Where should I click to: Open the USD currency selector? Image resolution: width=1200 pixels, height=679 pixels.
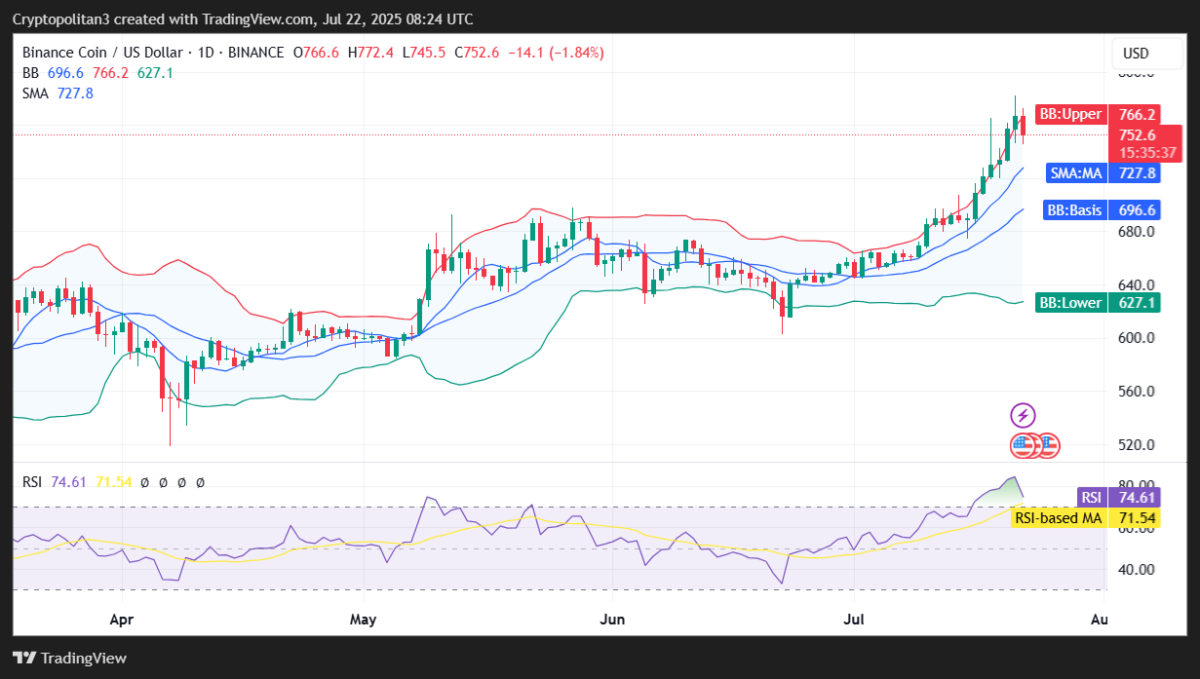[x=1135, y=53]
